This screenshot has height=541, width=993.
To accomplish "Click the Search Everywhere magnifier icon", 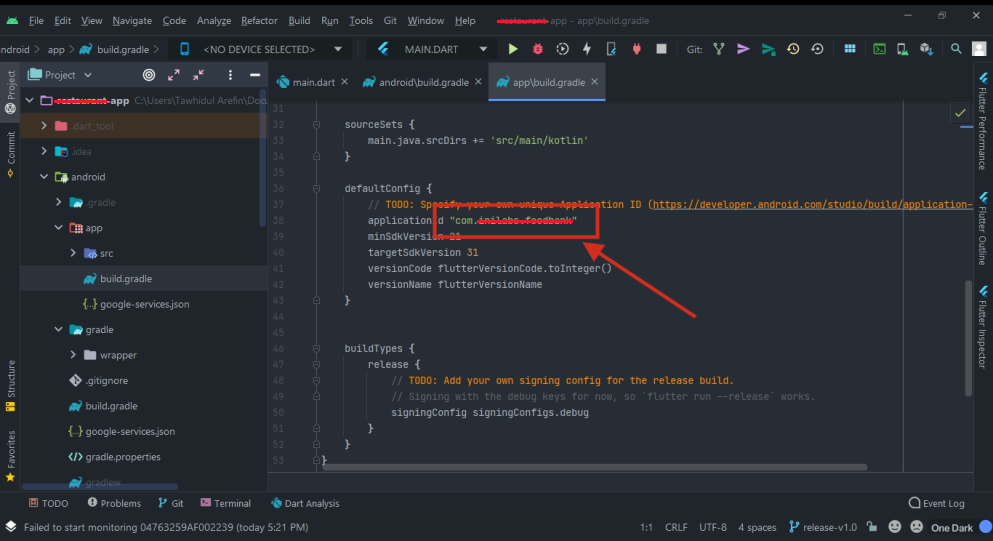I will [956, 49].
